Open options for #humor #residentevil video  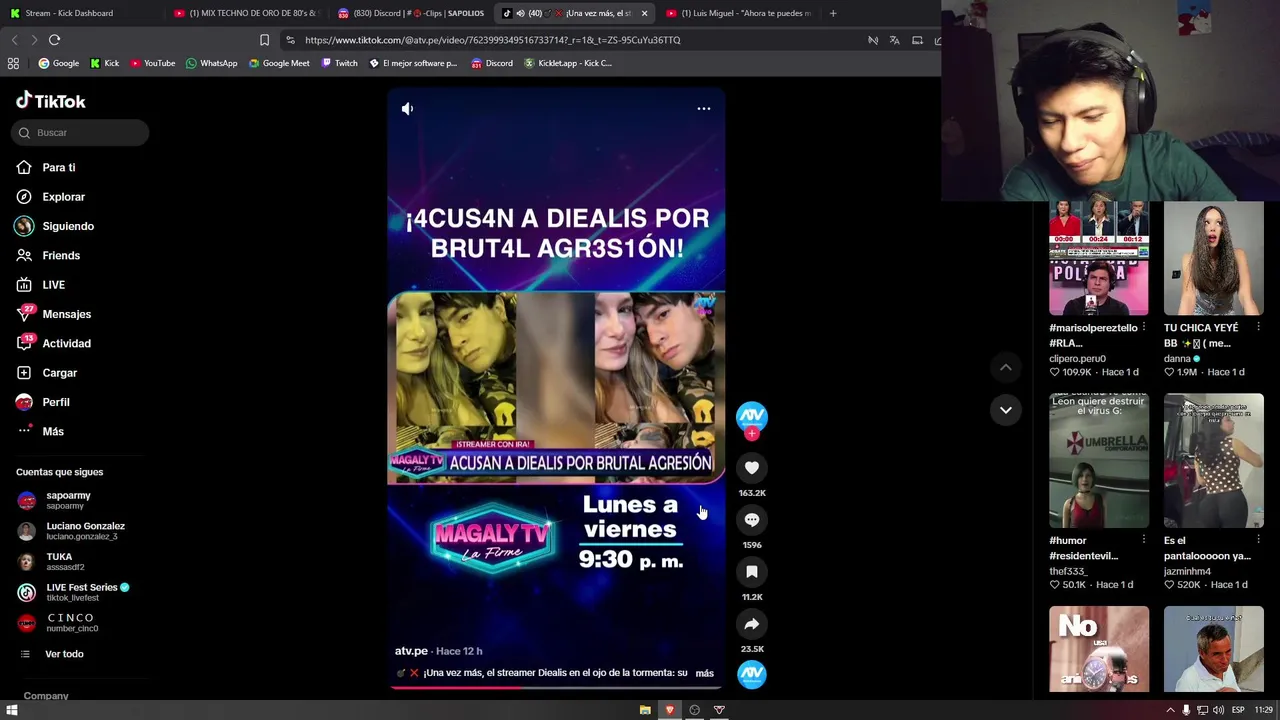1144,540
